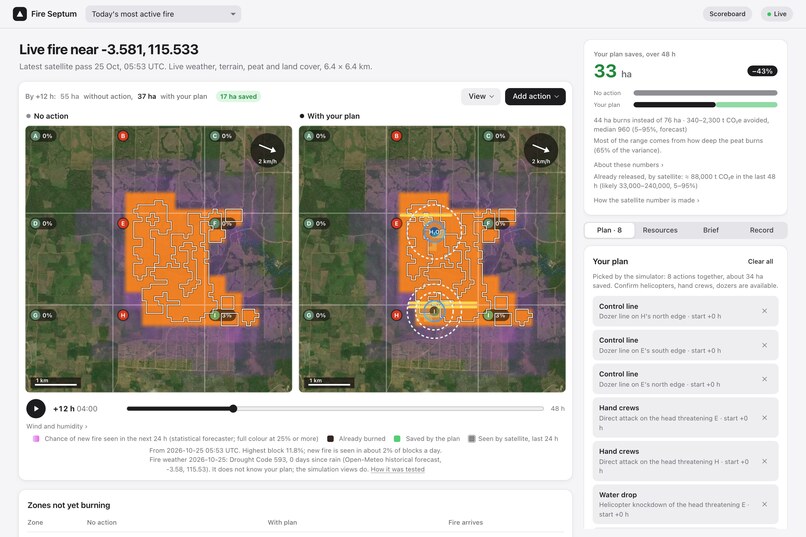Switch to the Record tab
806x537 pixels.
[761, 230]
